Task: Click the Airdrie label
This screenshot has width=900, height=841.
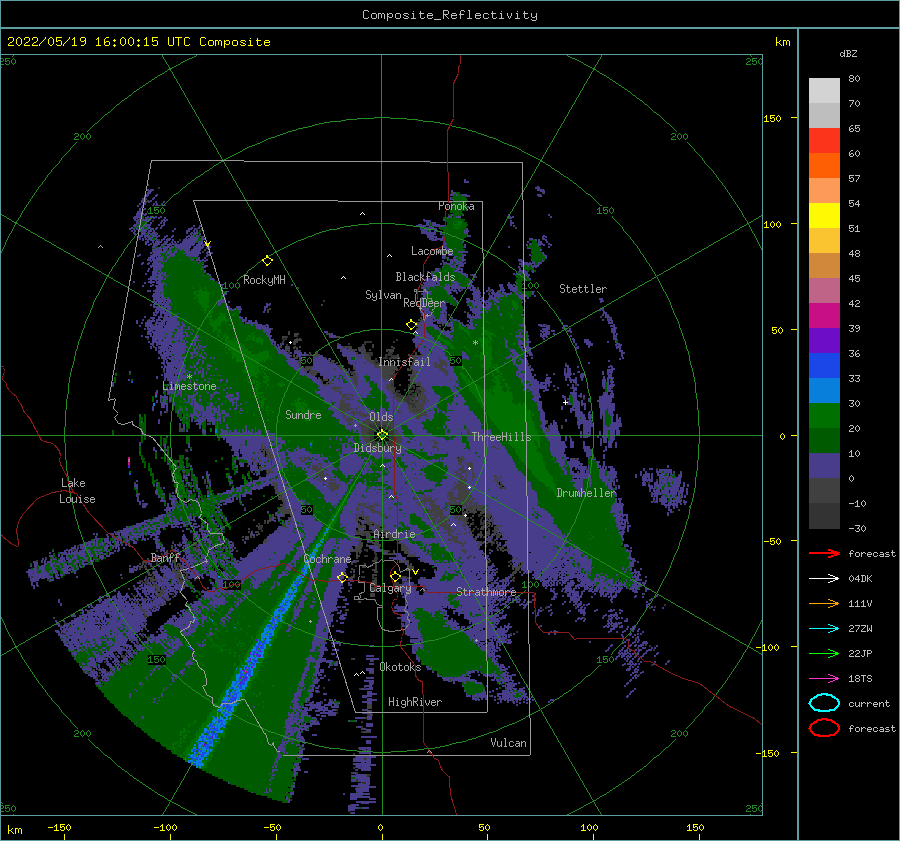Action: tap(394, 534)
